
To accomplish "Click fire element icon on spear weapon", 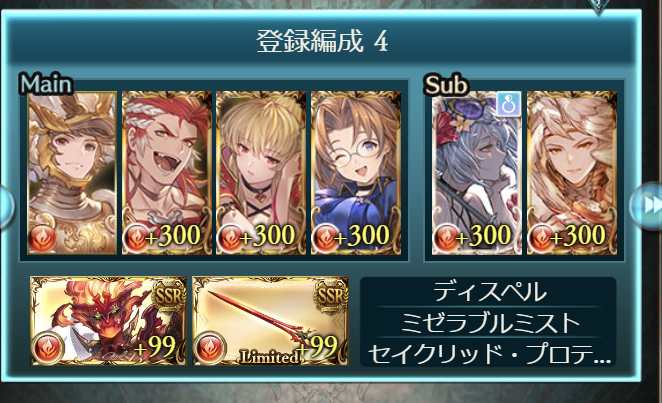I will pos(210,348).
